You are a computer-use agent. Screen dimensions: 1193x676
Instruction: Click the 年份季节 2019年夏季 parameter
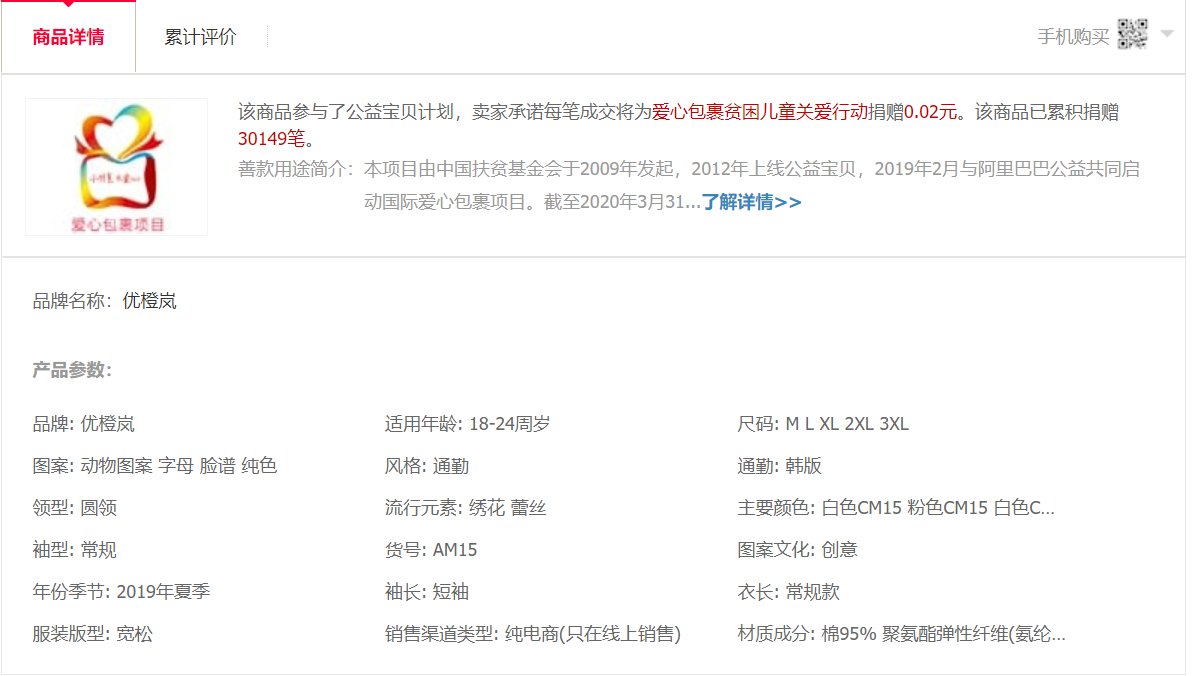[x=121, y=592]
